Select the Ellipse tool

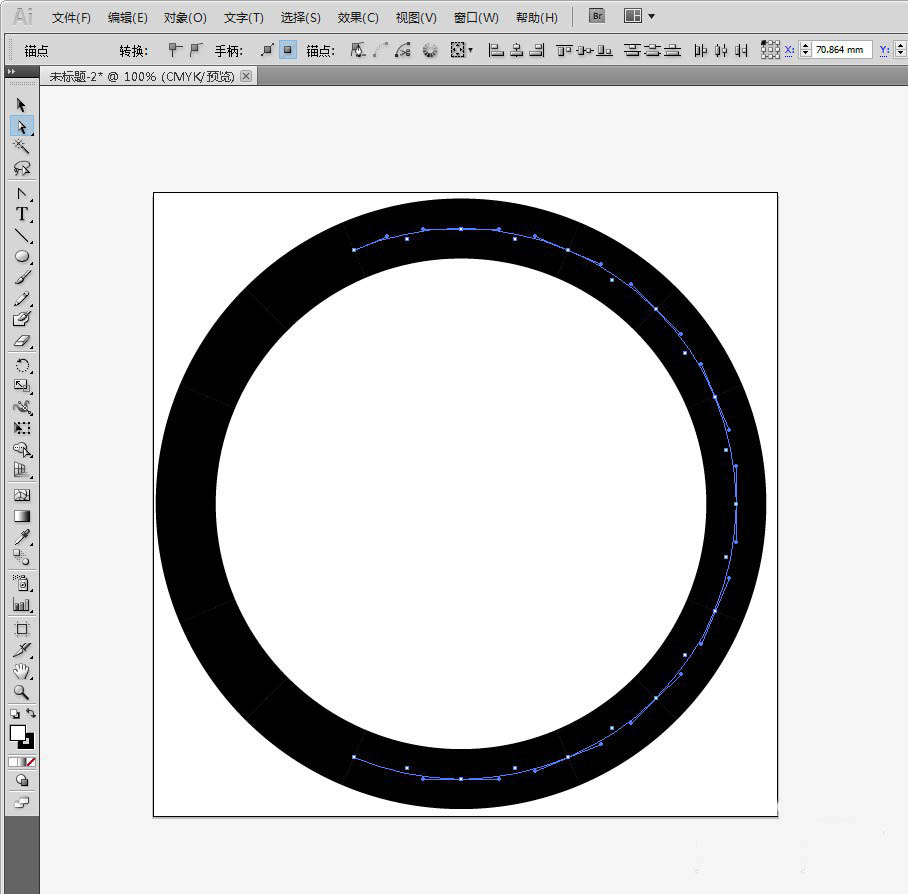click(21, 257)
